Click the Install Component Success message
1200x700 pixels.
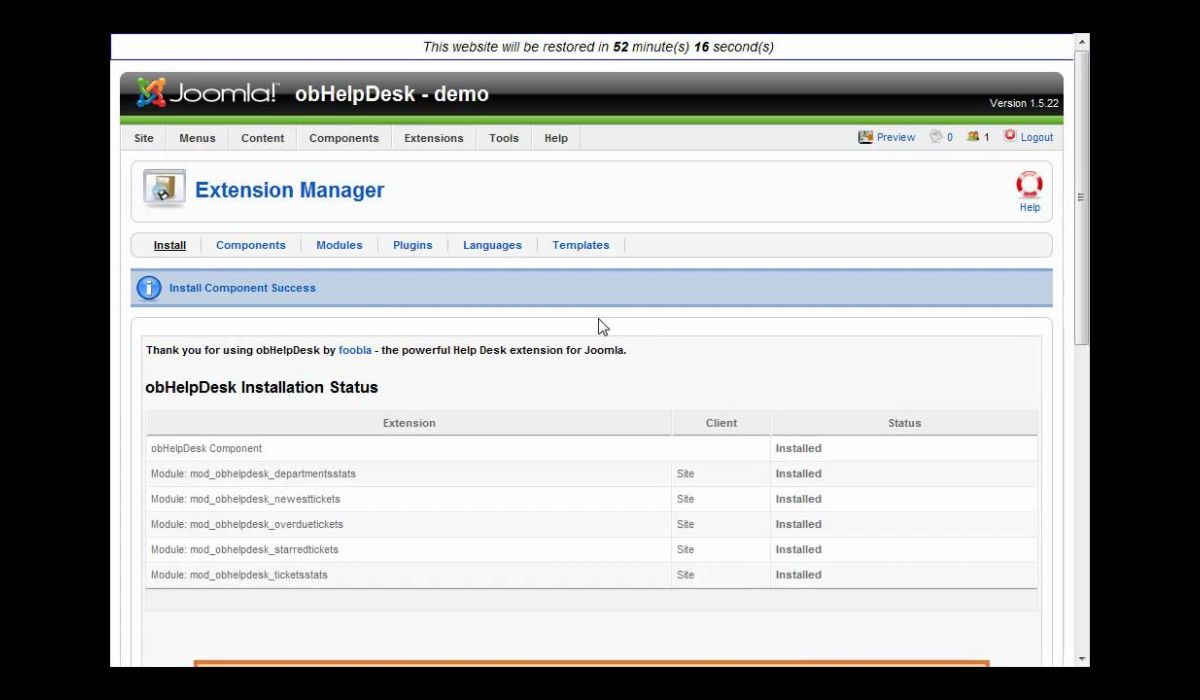coord(242,288)
